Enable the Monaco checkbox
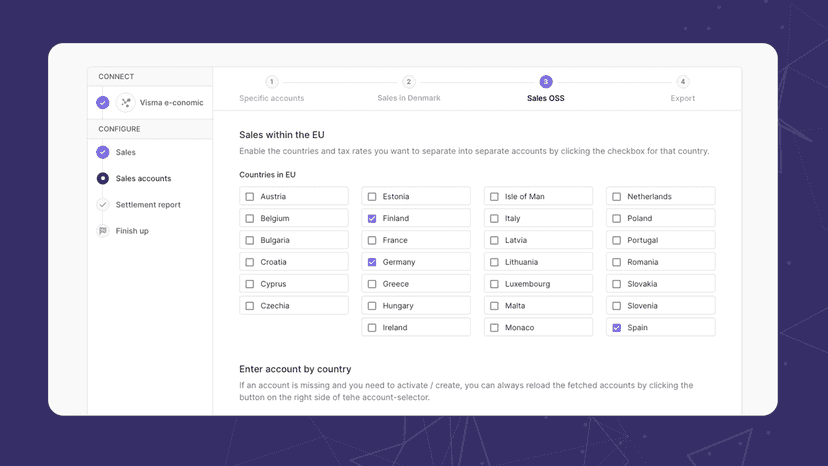828x466 pixels. (494, 328)
